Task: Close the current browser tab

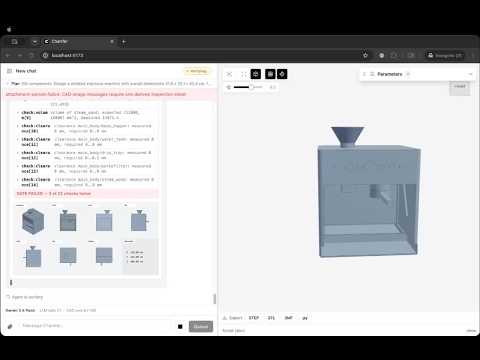Action: (112, 42)
